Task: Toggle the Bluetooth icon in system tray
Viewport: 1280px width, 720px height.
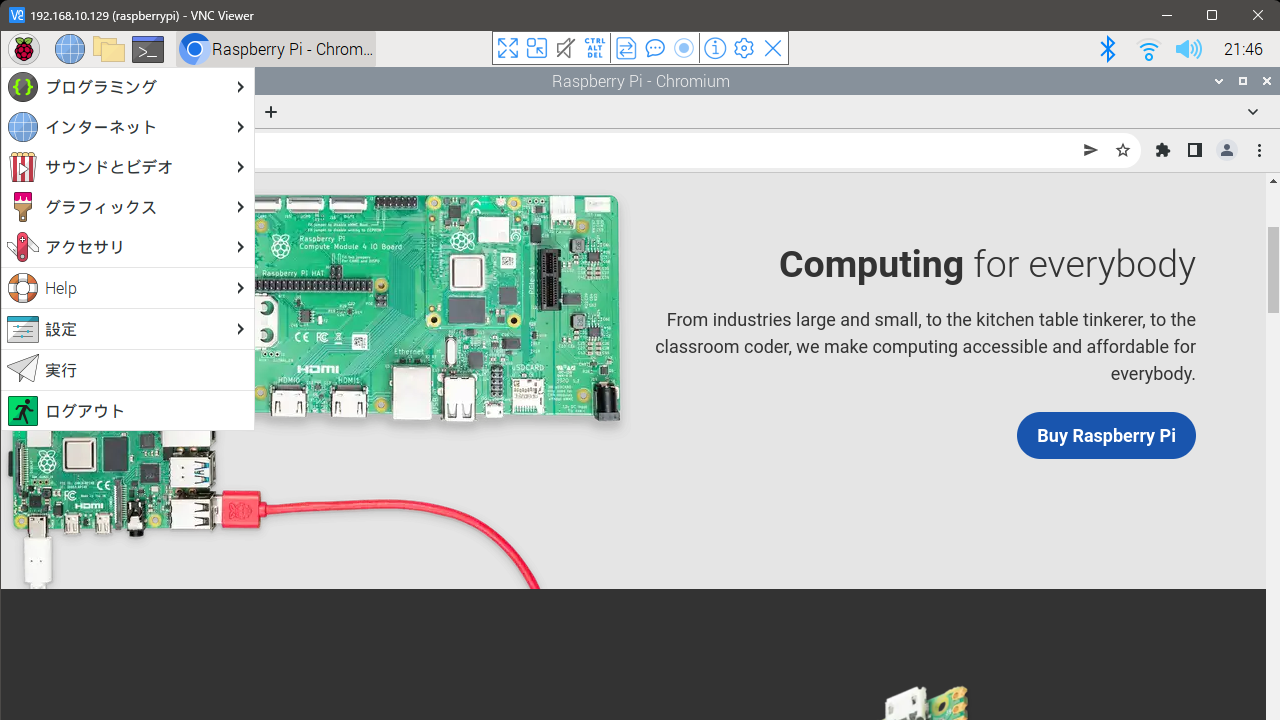Action: click(x=1107, y=49)
